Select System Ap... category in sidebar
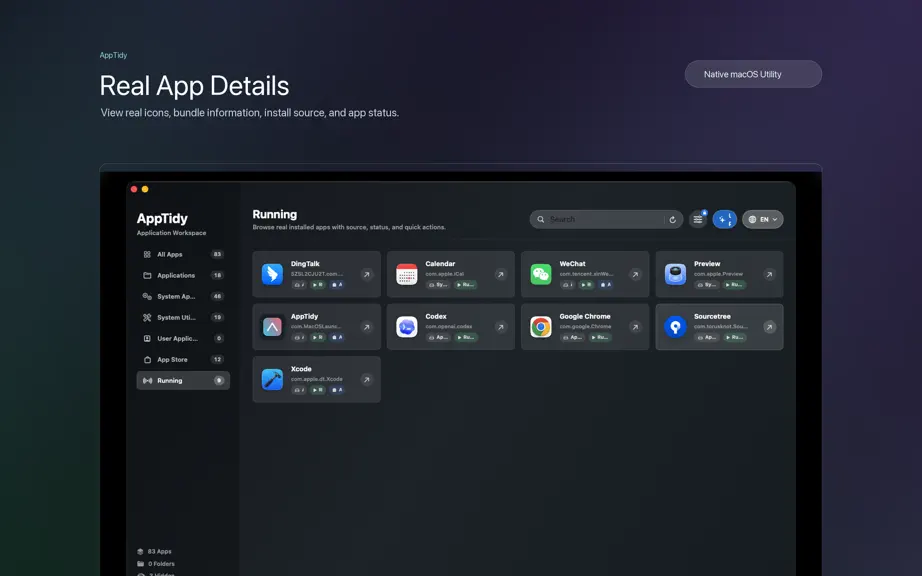Viewport: 922px width, 576px height. click(183, 297)
